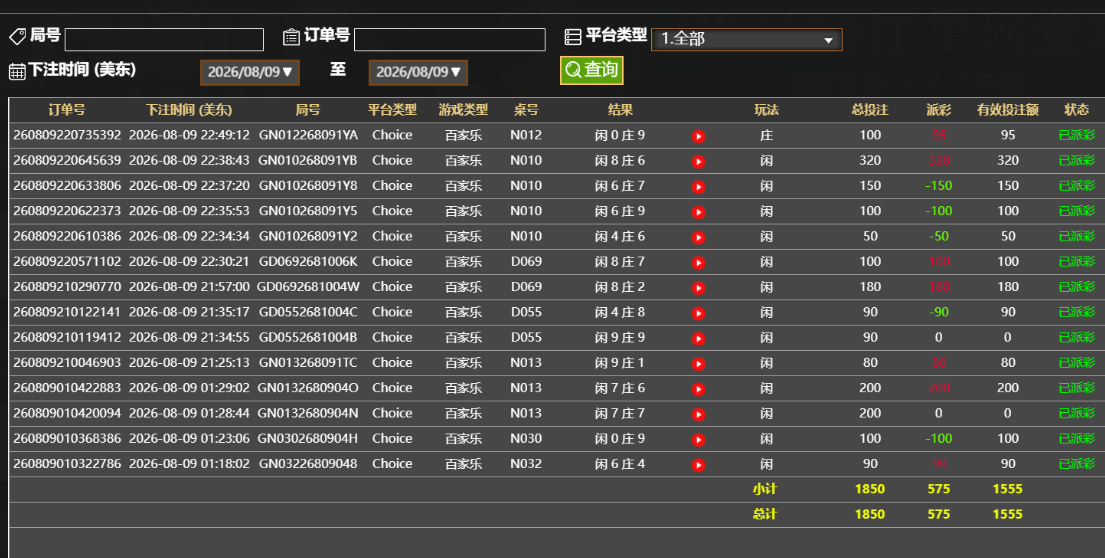Play video replay for order 260809010420094
1105x558 pixels.
(698, 415)
